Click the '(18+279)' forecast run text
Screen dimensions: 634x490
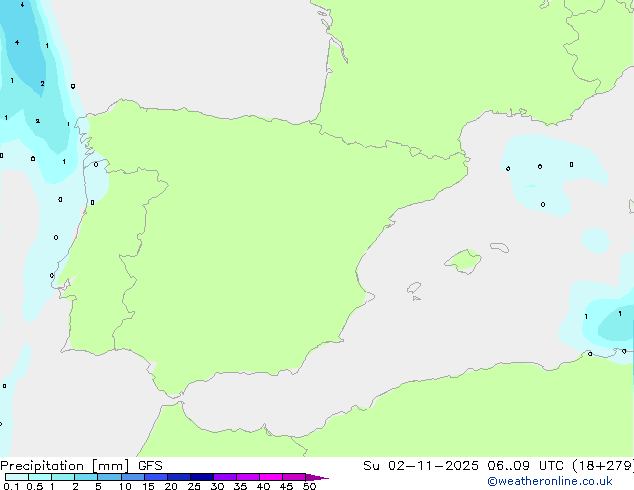tap(603, 466)
